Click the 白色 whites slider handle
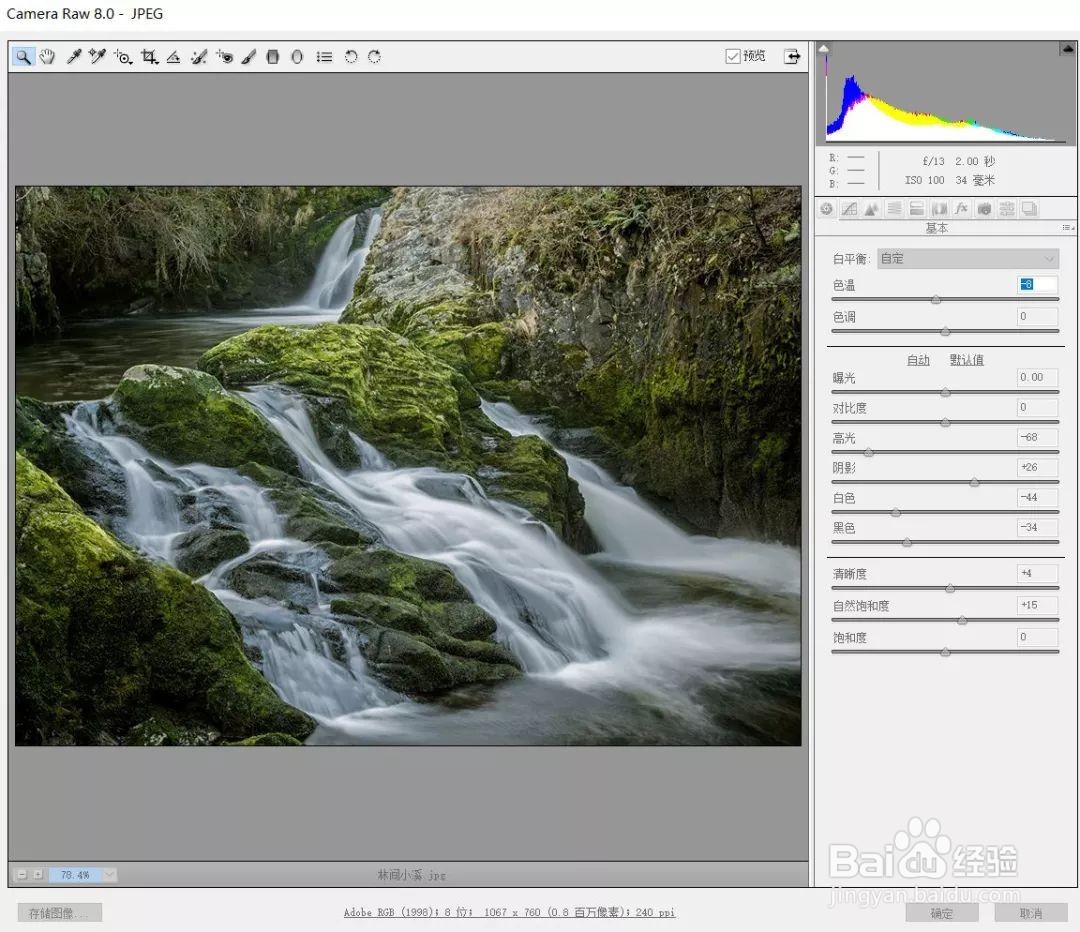1080x932 pixels. click(x=896, y=512)
